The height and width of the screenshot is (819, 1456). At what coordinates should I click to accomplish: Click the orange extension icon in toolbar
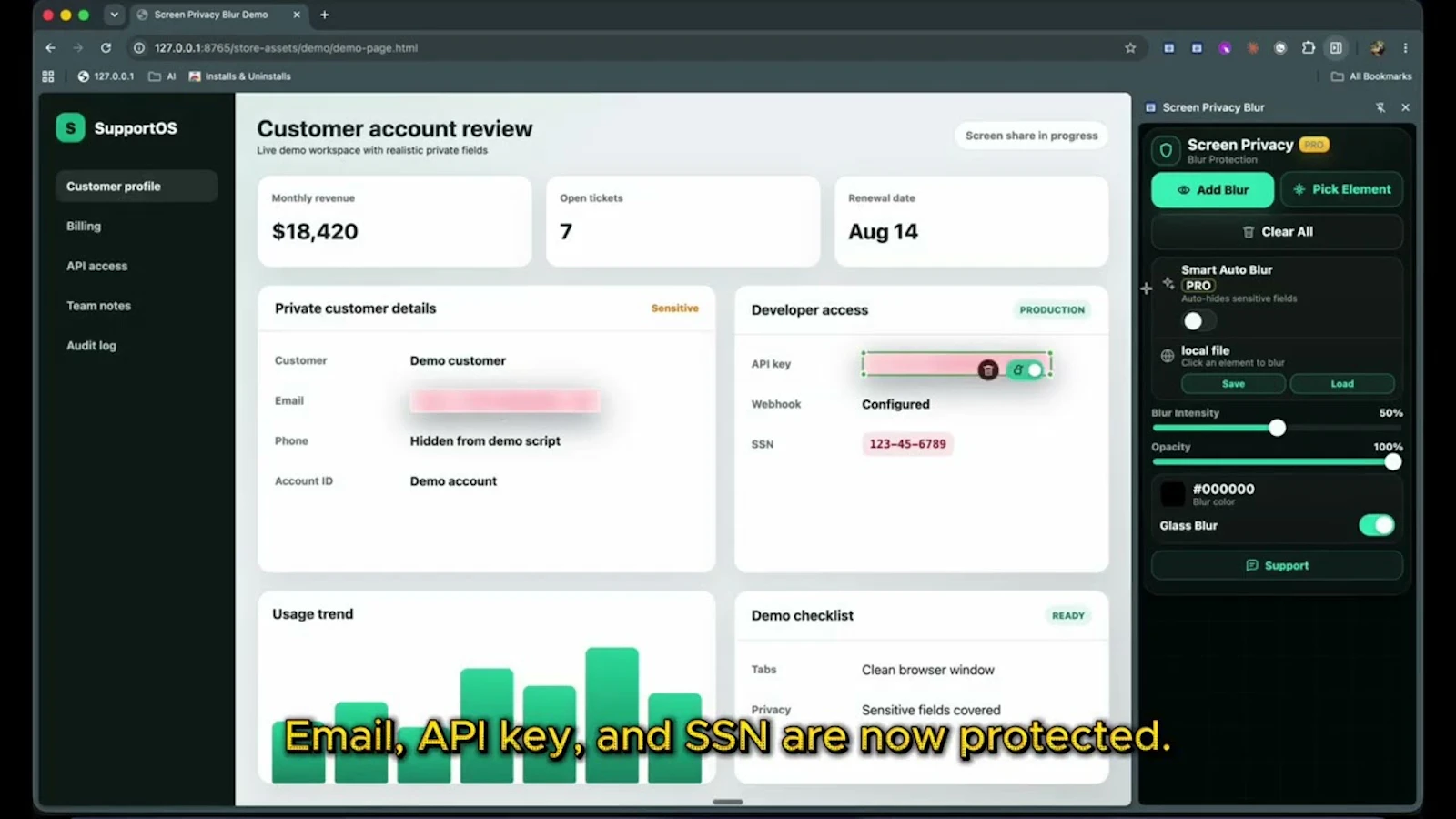tap(1253, 48)
